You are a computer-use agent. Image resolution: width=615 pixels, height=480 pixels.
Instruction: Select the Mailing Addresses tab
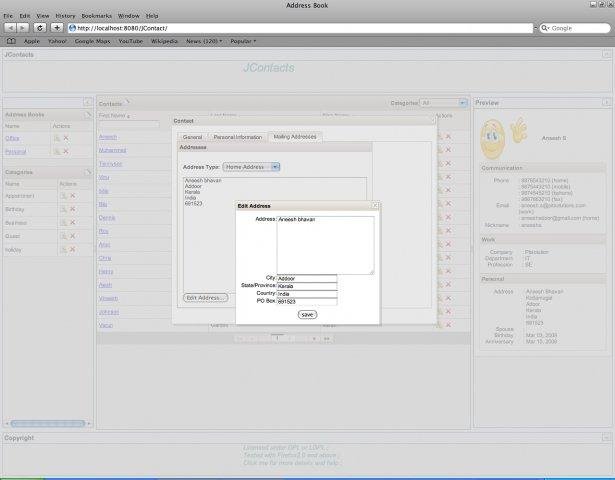pos(295,136)
